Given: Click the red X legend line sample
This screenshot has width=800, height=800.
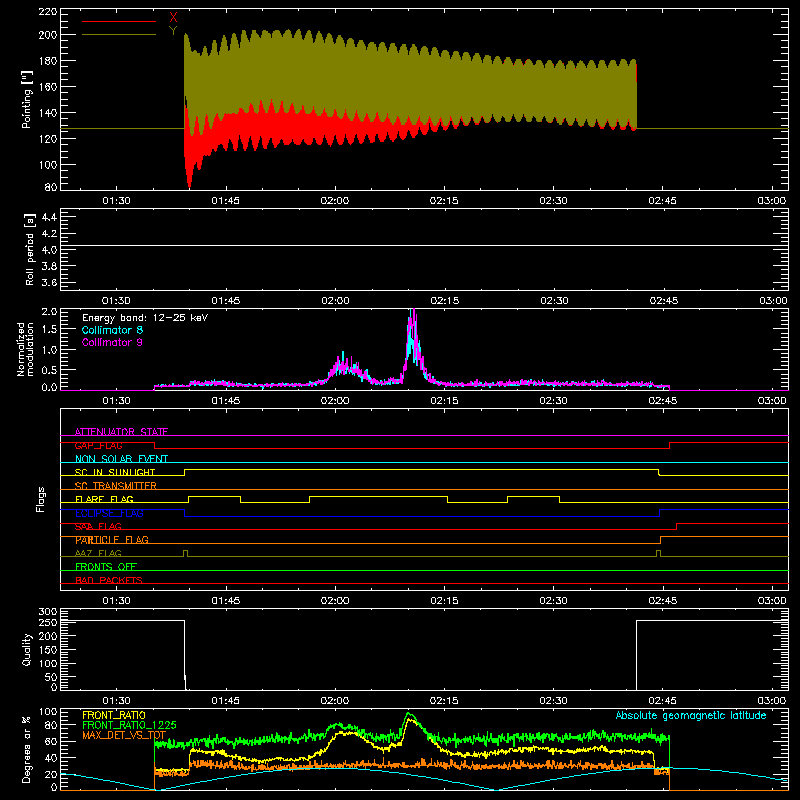Looking at the screenshot, I should [119, 21].
